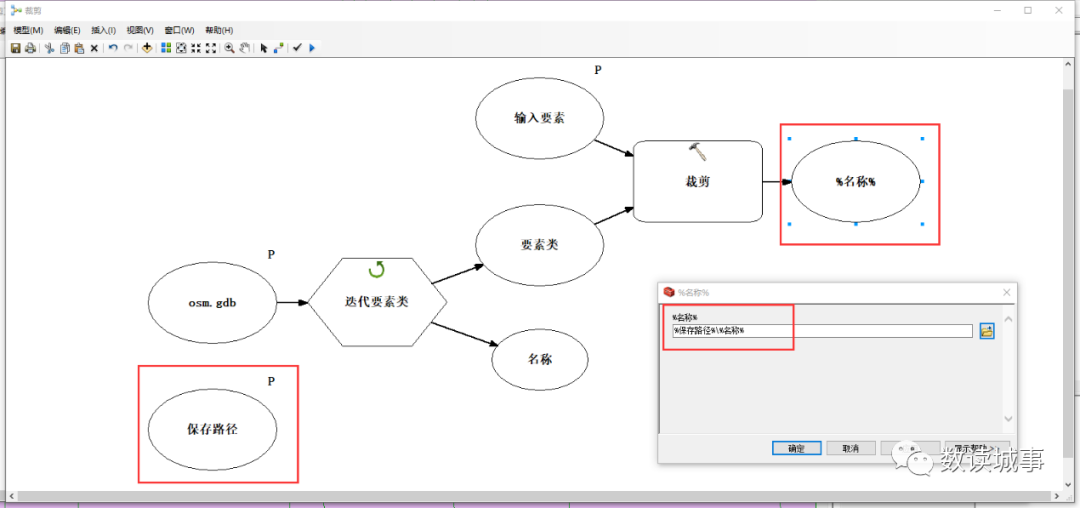Click the Add Data plus icon
Viewport: 1080px width, 508px height.
coord(147,48)
